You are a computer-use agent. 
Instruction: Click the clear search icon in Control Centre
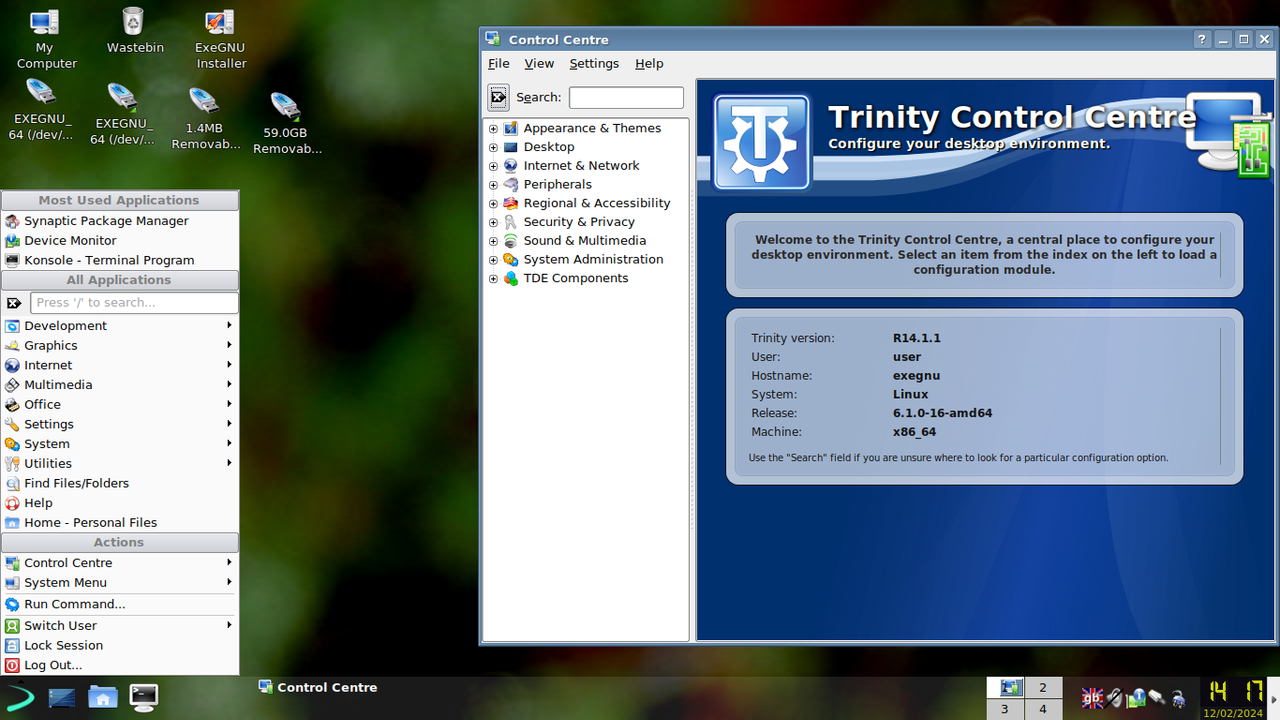498,97
